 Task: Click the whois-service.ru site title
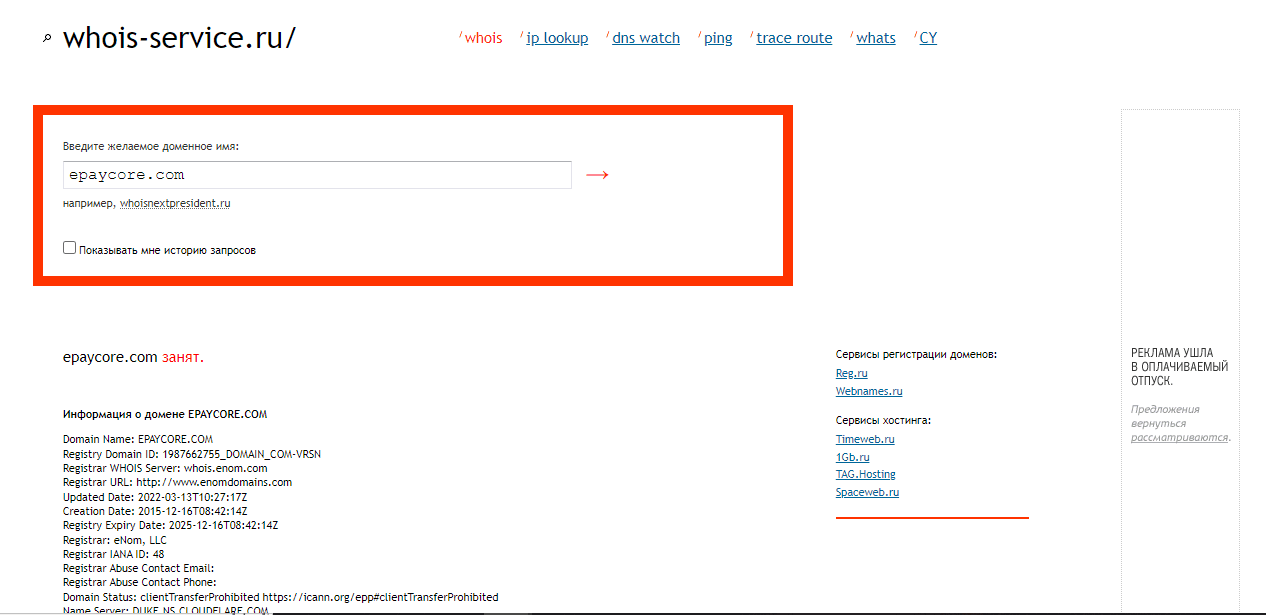179,38
